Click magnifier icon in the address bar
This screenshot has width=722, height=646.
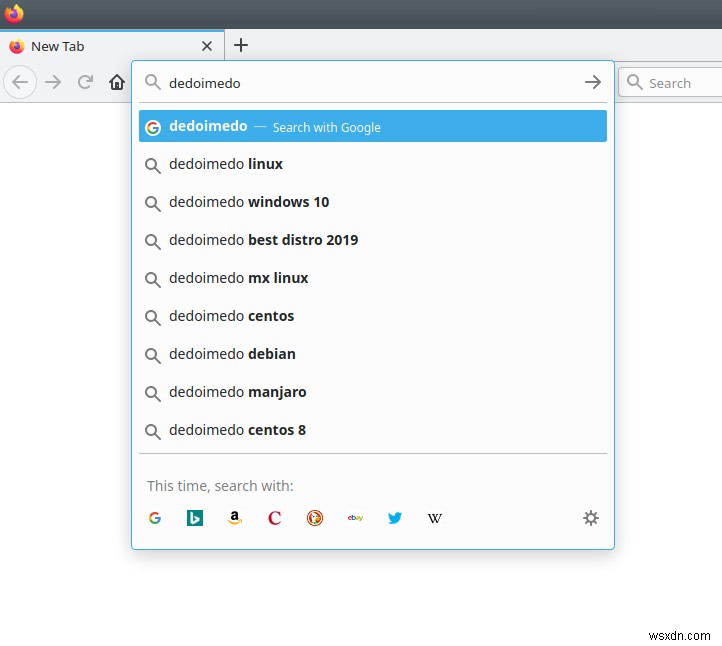click(152, 82)
